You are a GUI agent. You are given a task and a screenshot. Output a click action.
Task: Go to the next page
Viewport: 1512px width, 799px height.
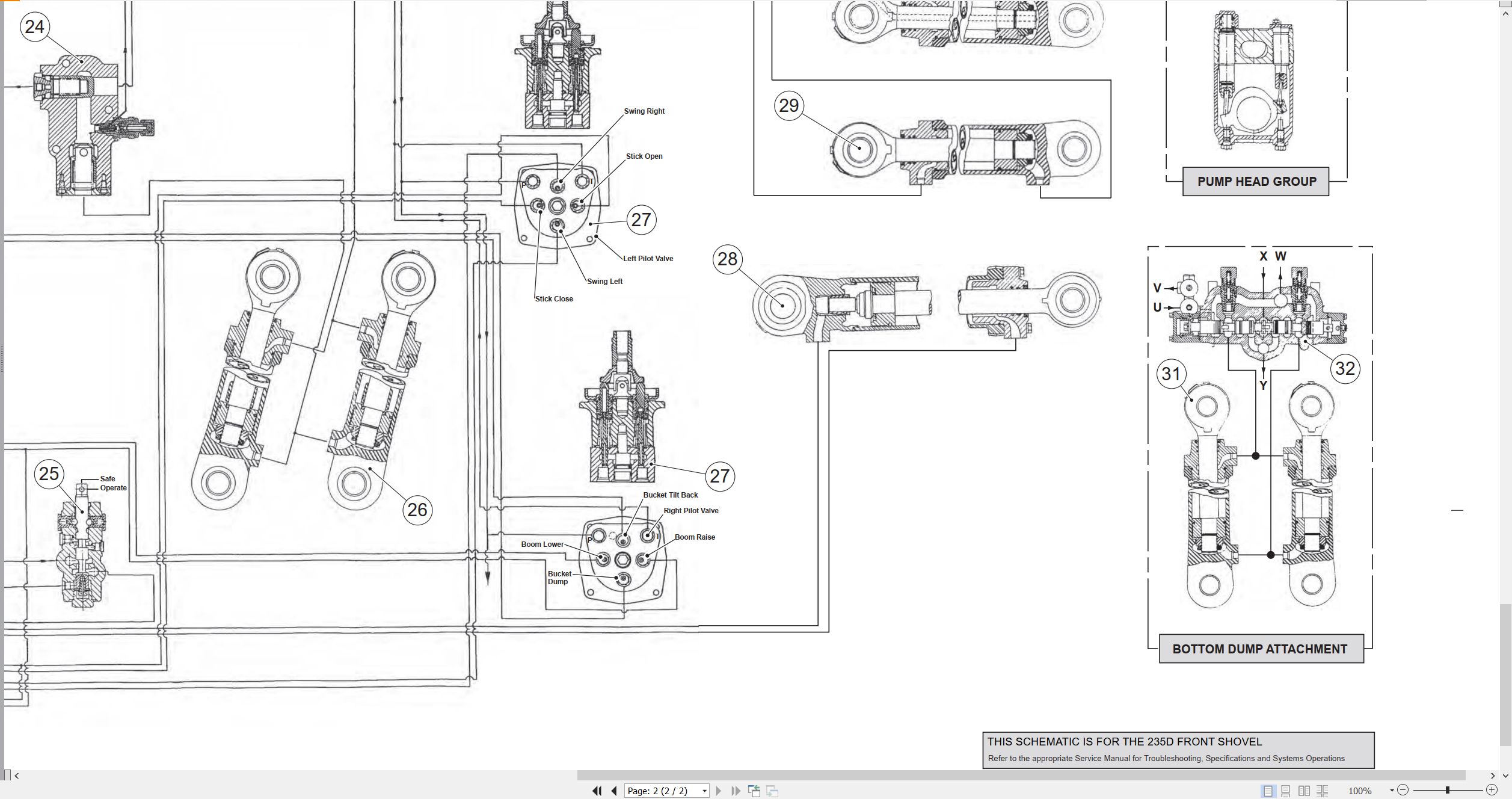click(x=718, y=791)
